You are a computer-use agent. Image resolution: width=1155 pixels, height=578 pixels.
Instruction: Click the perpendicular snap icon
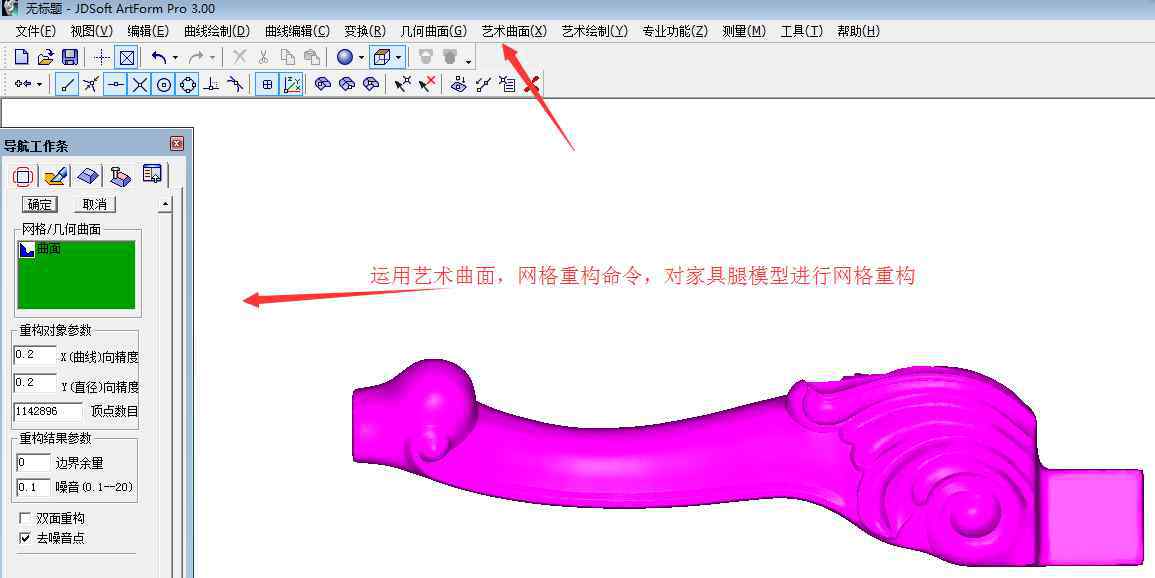[x=211, y=85]
